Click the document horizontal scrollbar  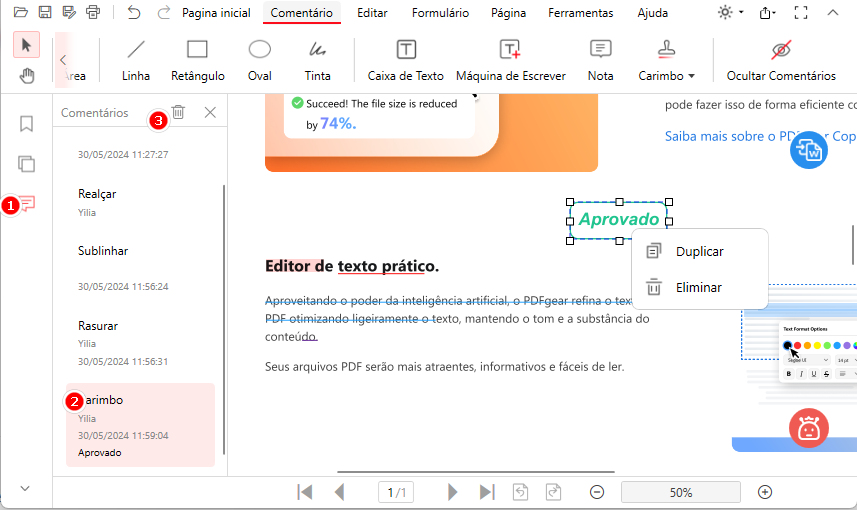[x=476, y=471]
